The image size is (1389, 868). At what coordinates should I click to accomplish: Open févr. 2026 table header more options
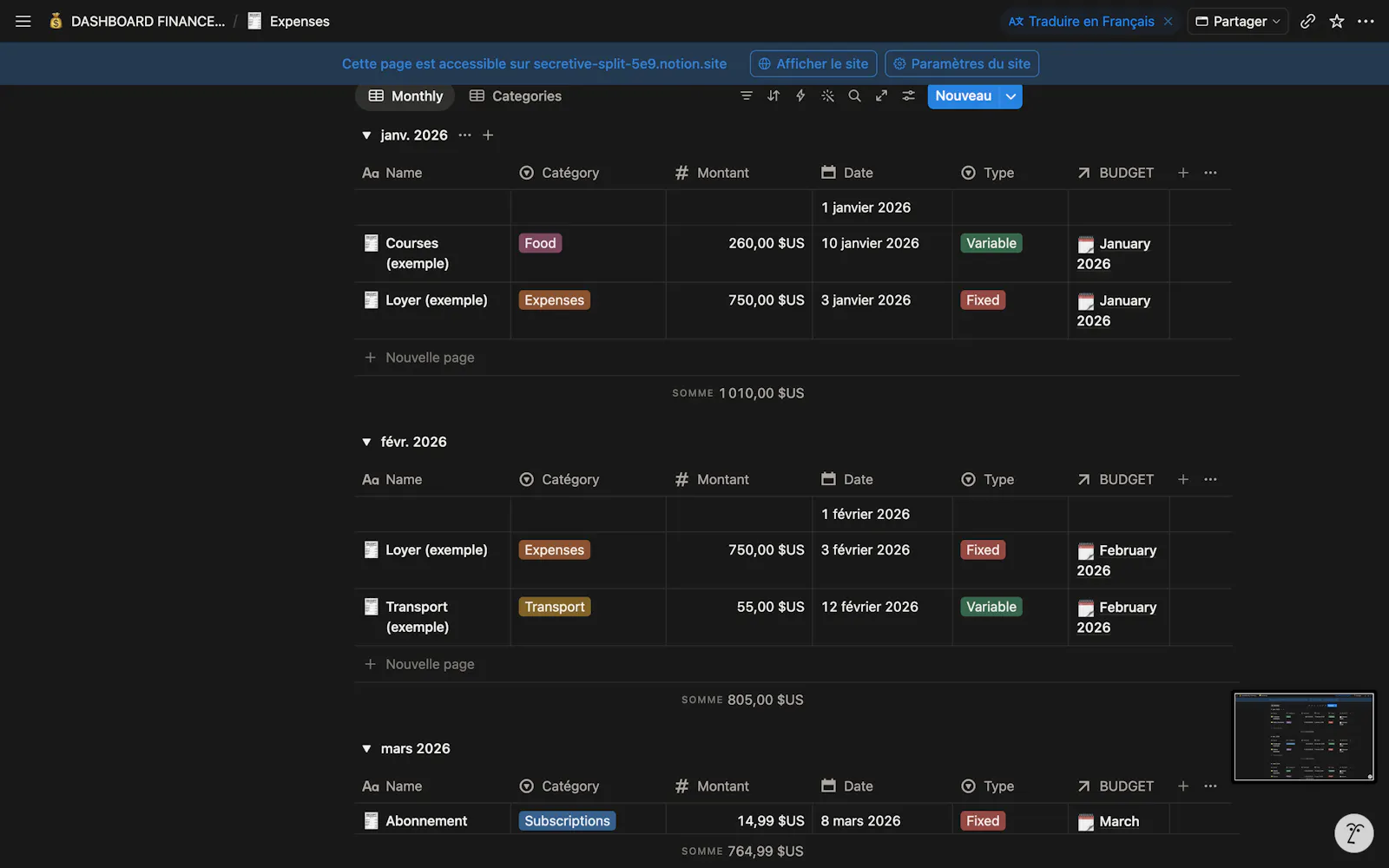1210,479
